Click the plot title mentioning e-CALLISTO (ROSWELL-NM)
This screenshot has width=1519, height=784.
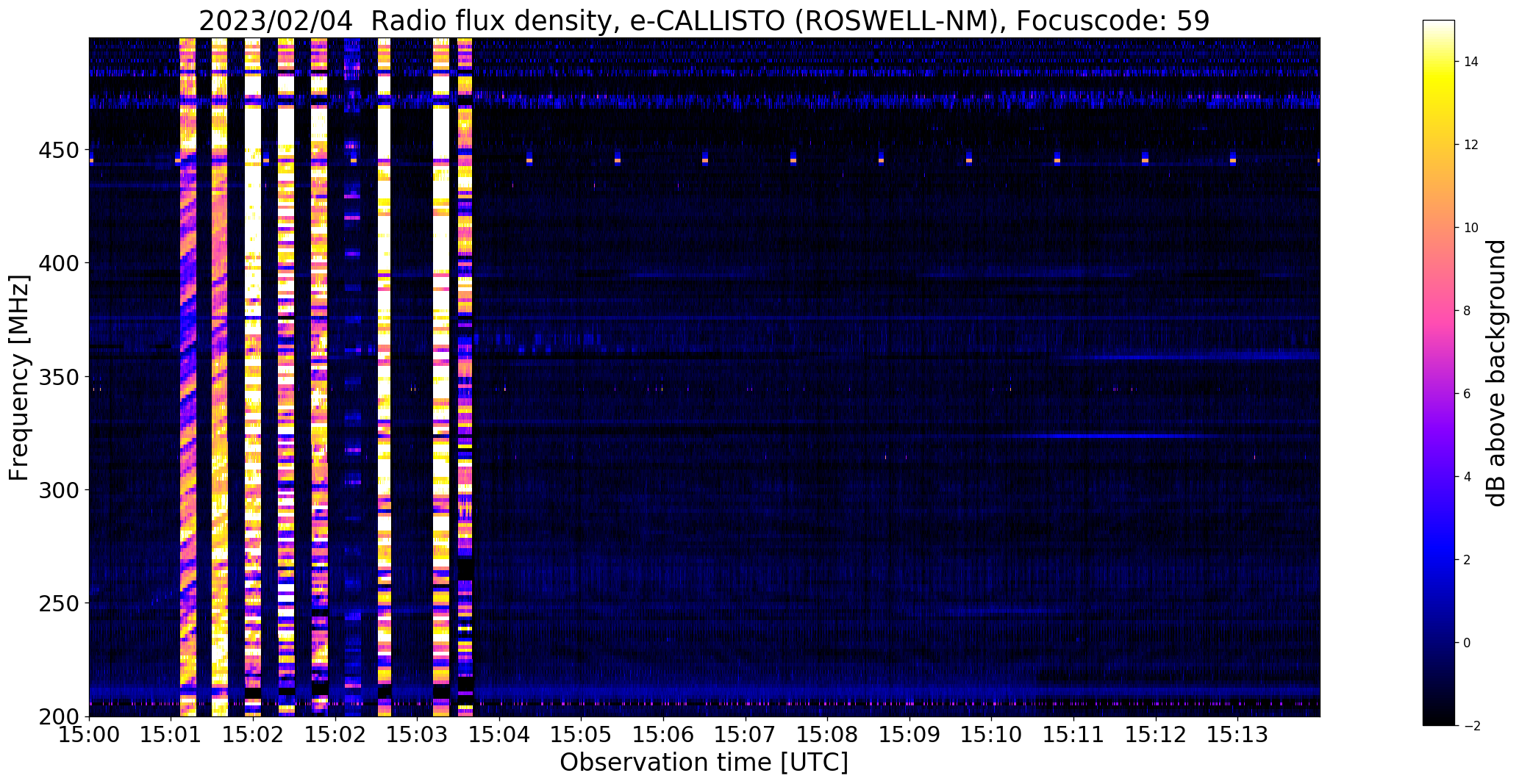click(704, 21)
